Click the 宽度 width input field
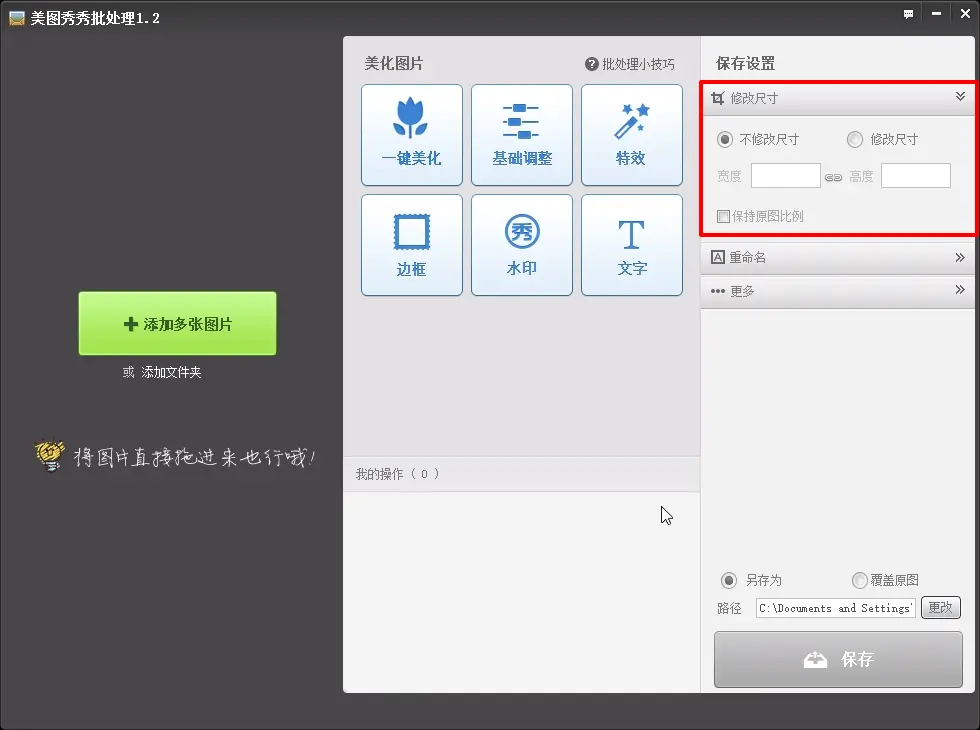The height and width of the screenshot is (730, 980). coord(786,176)
